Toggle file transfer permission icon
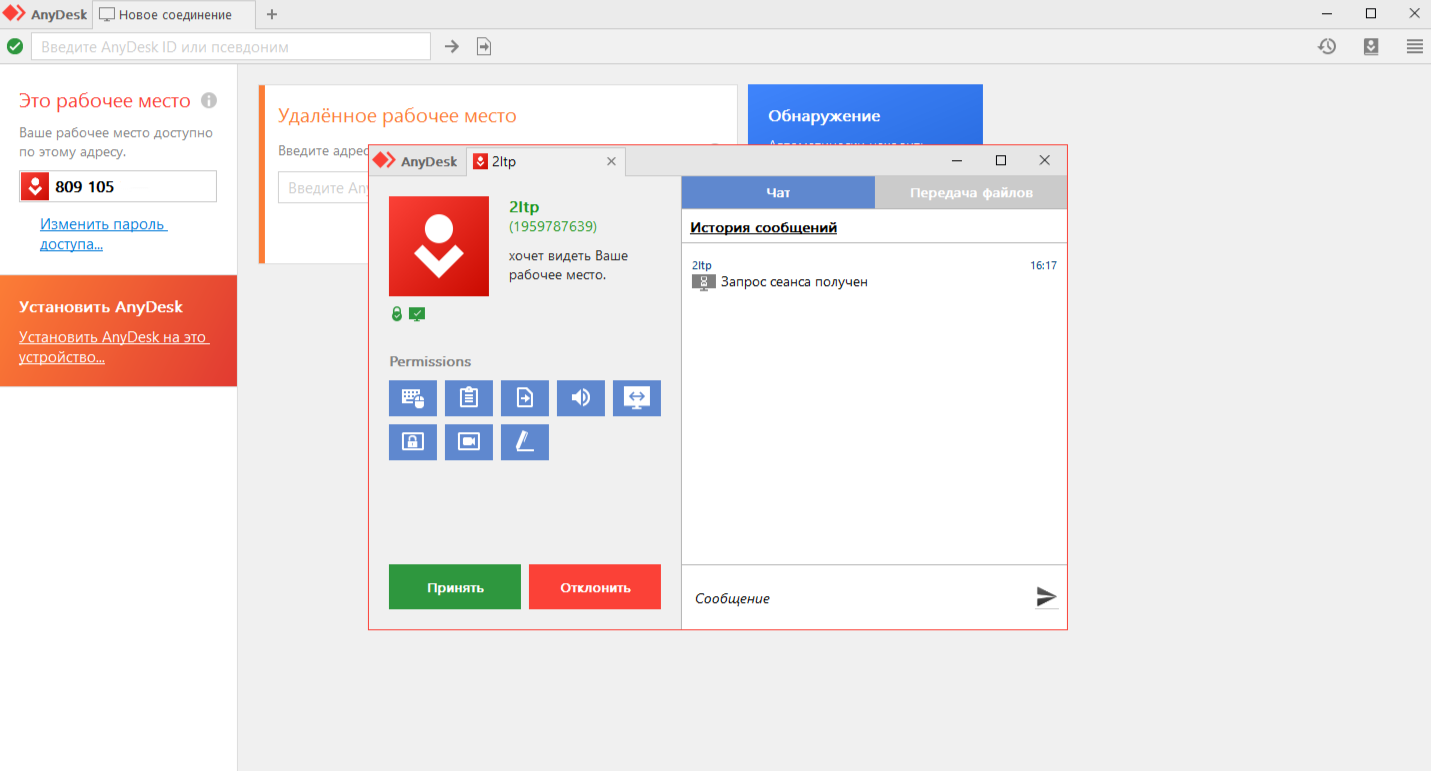The image size is (1431, 771). point(525,398)
